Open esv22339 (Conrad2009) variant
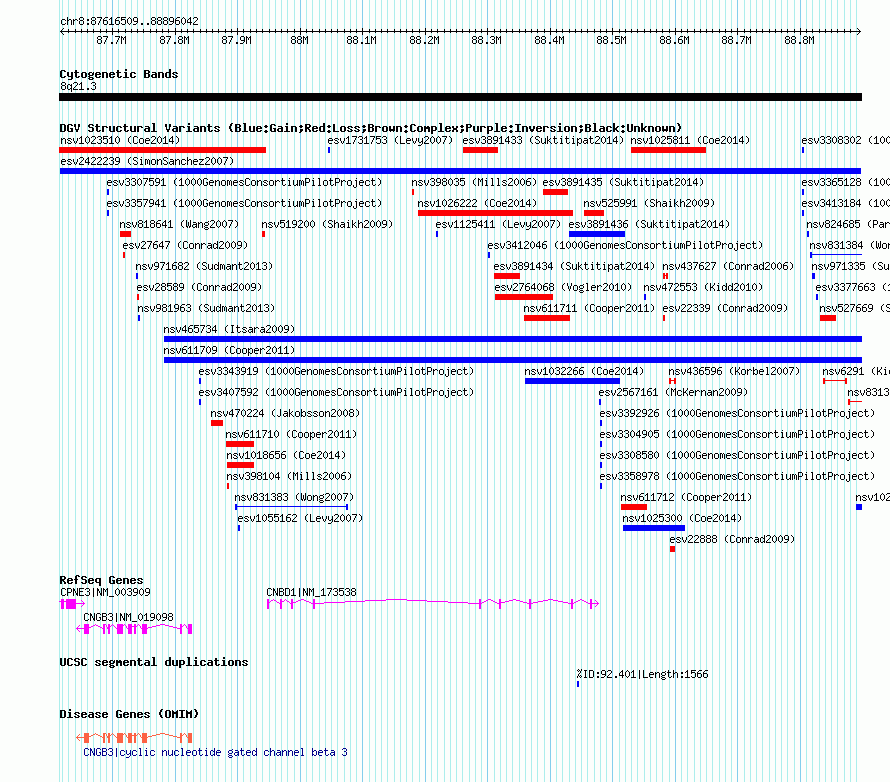Viewport: 890px width, 782px height. coord(725,308)
